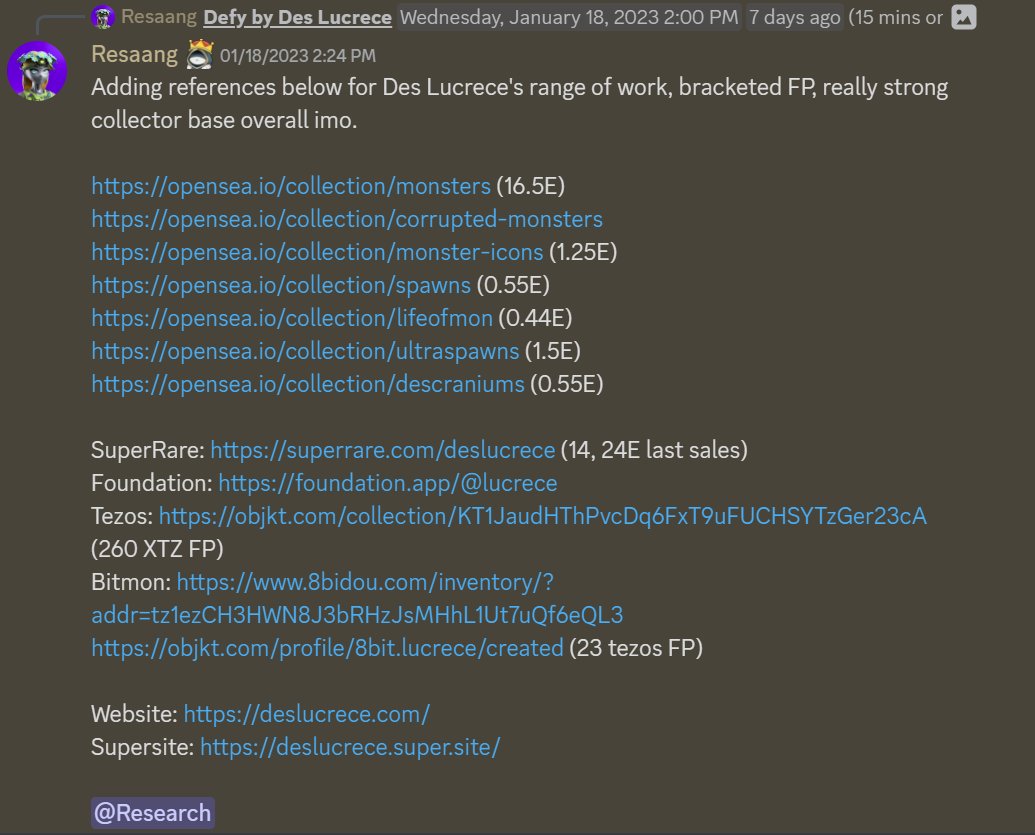Screen dimensions: 1035x835
Task: Click the '(16.5E)' floor price text
Action: [531, 186]
